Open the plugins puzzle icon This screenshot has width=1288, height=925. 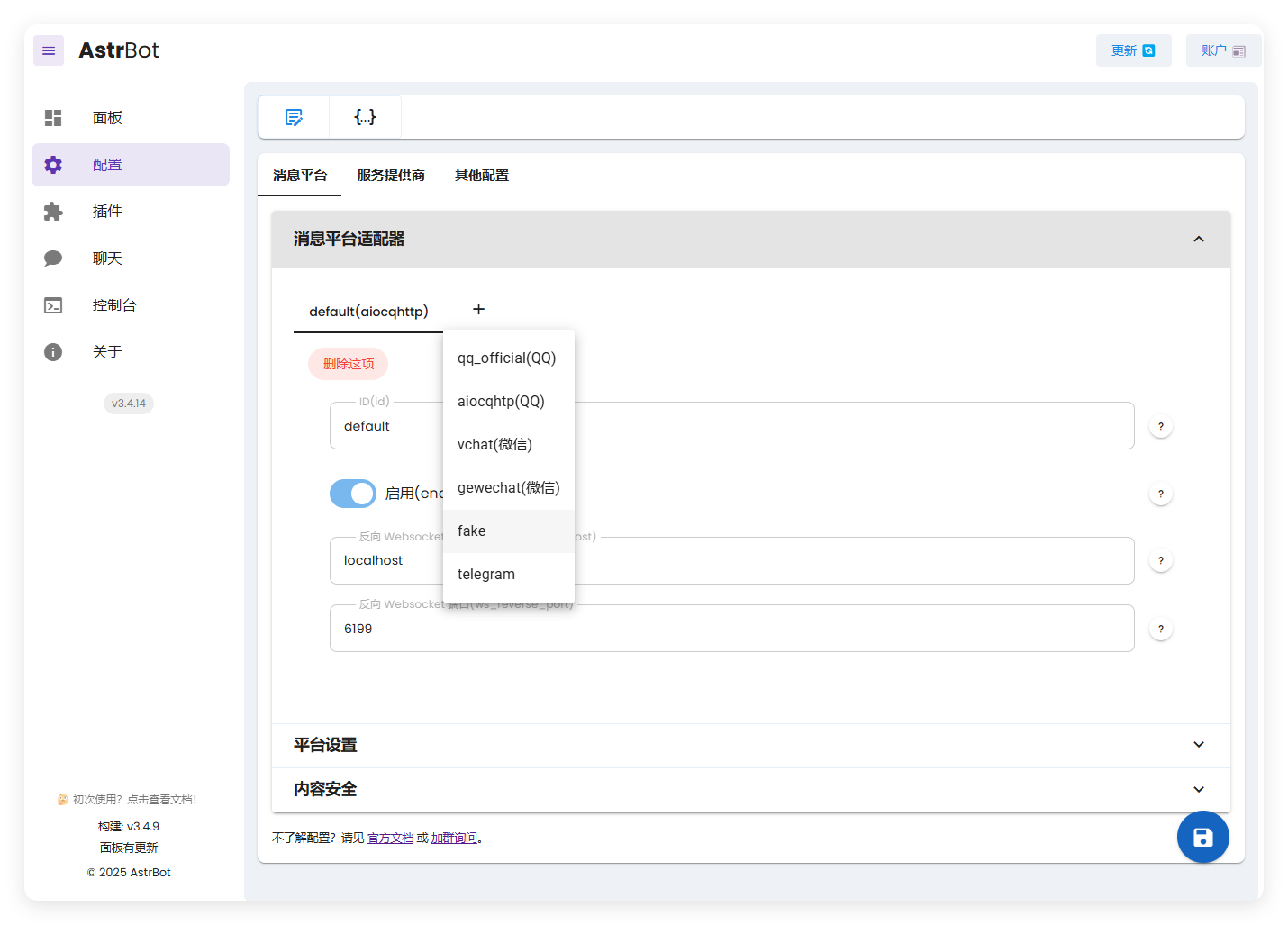(x=53, y=212)
